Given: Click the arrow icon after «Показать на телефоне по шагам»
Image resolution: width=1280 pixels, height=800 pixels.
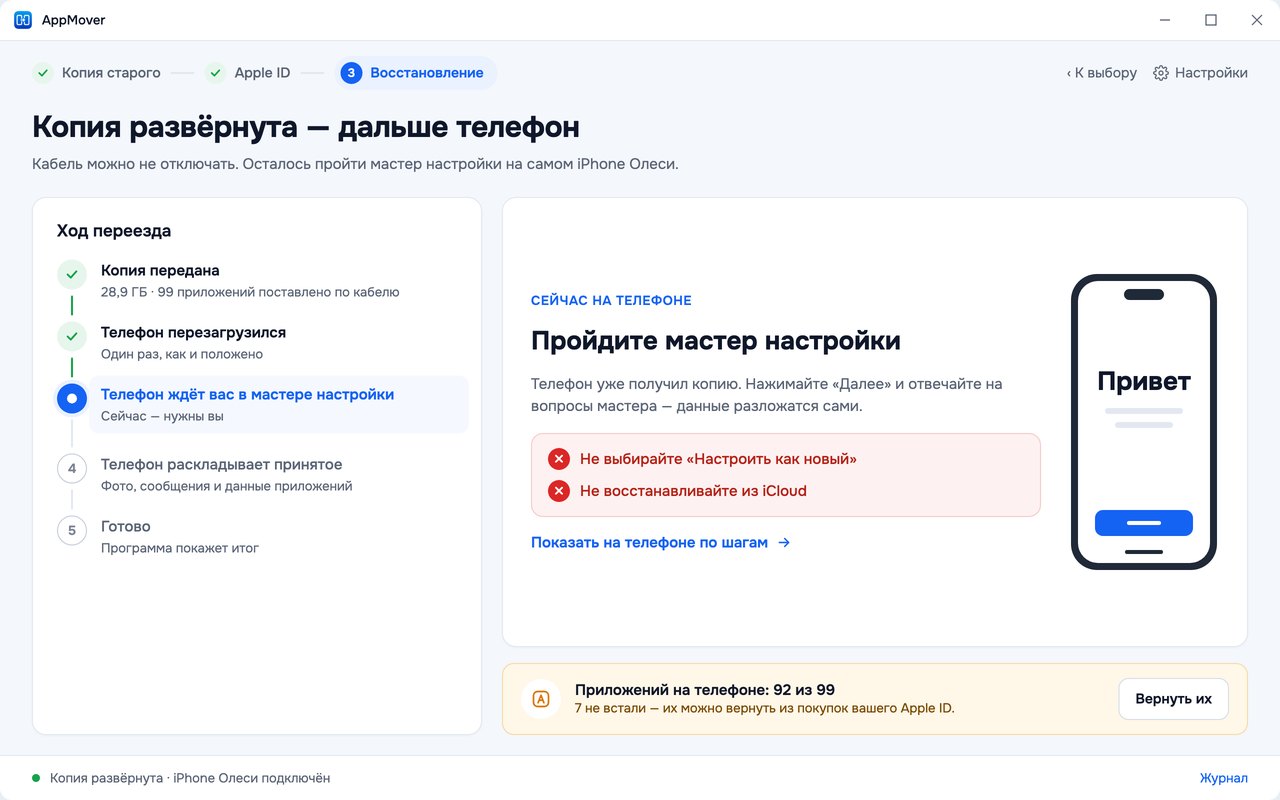Looking at the screenshot, I should coord(784,543).
